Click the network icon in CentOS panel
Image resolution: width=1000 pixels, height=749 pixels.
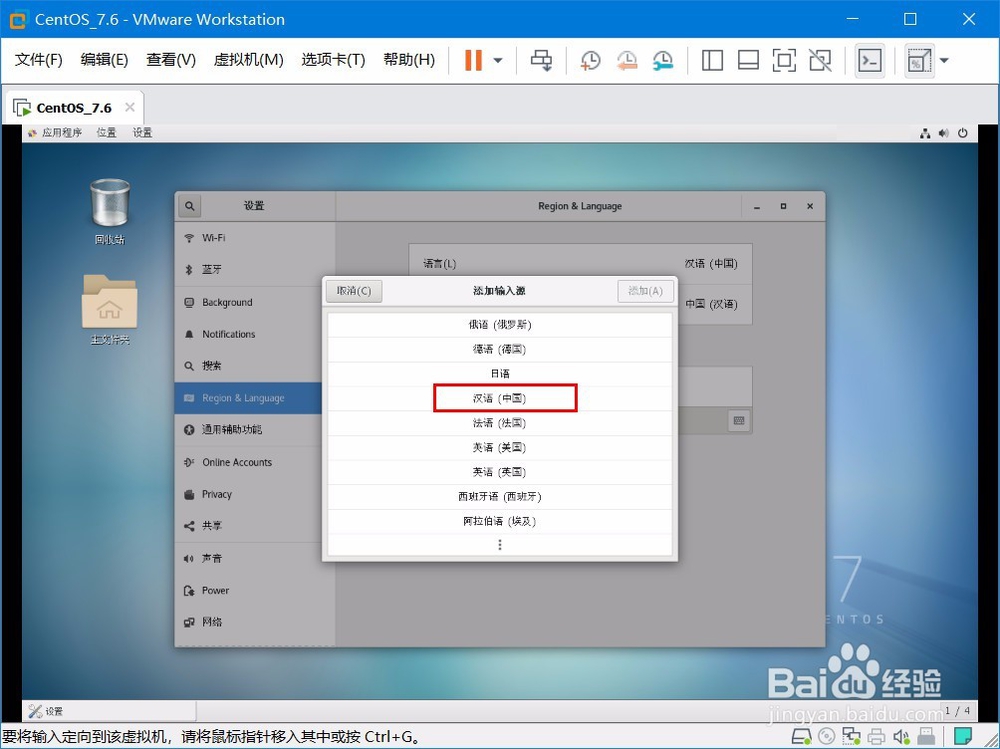(925, 133)
